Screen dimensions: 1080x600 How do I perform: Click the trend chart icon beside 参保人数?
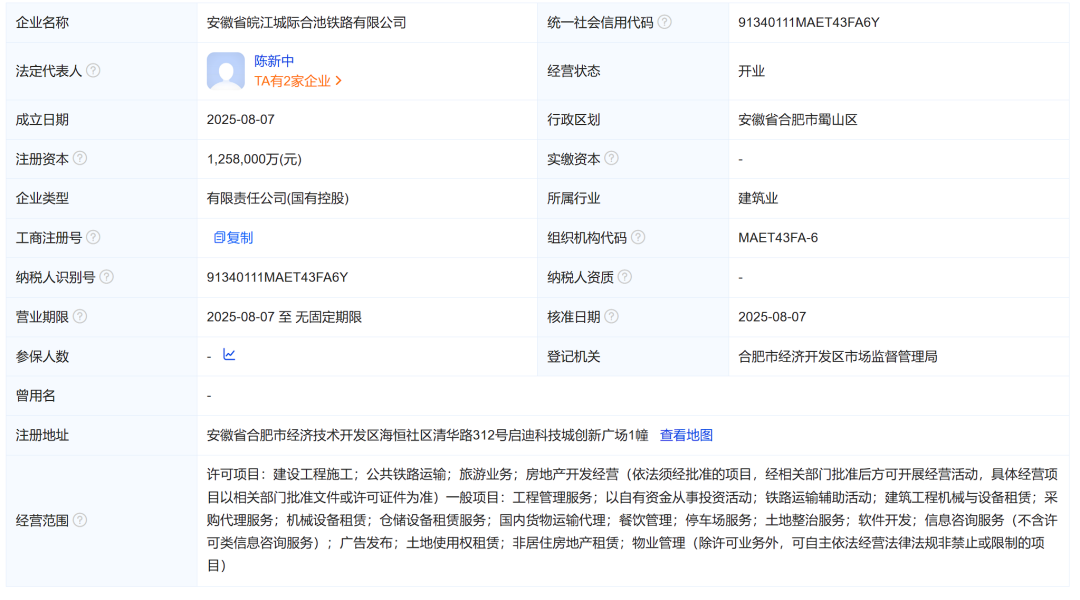click(x=227, y=355)
